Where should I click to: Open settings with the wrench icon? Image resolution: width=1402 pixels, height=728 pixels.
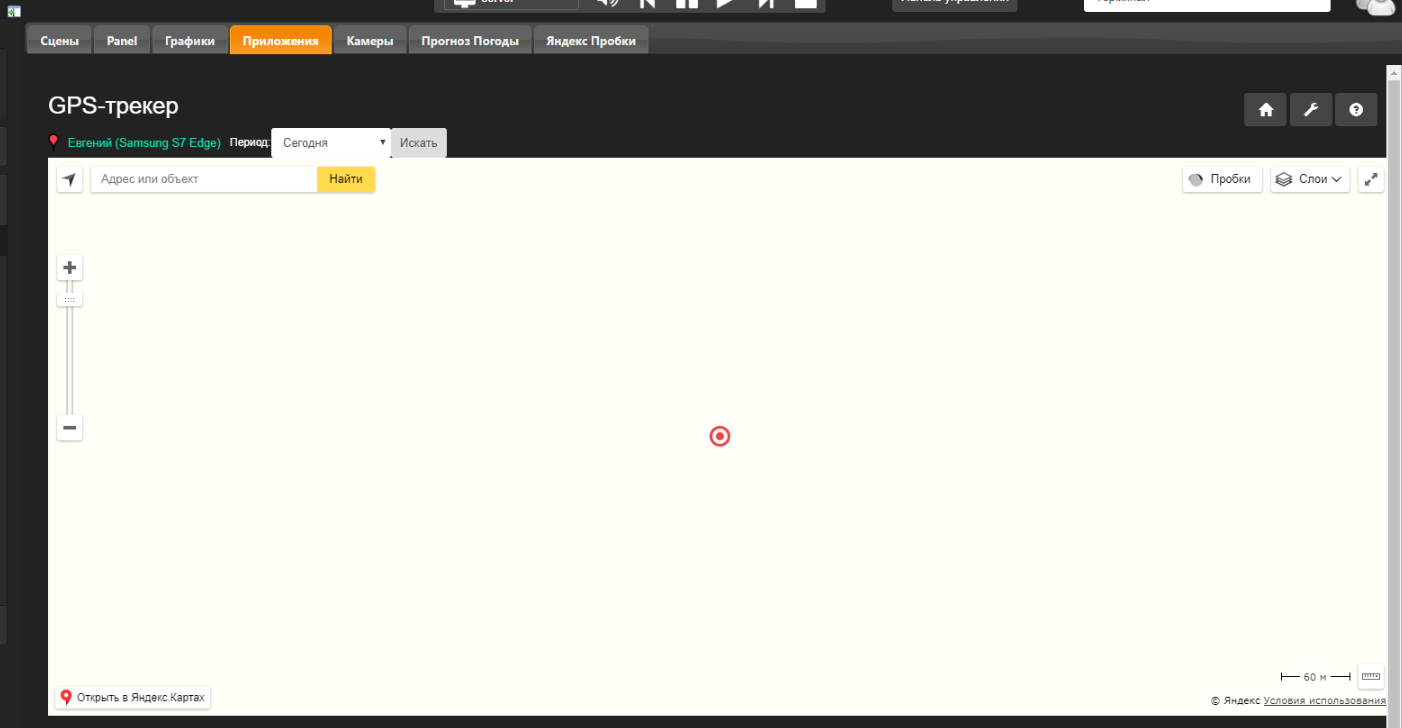[1310, 110]
